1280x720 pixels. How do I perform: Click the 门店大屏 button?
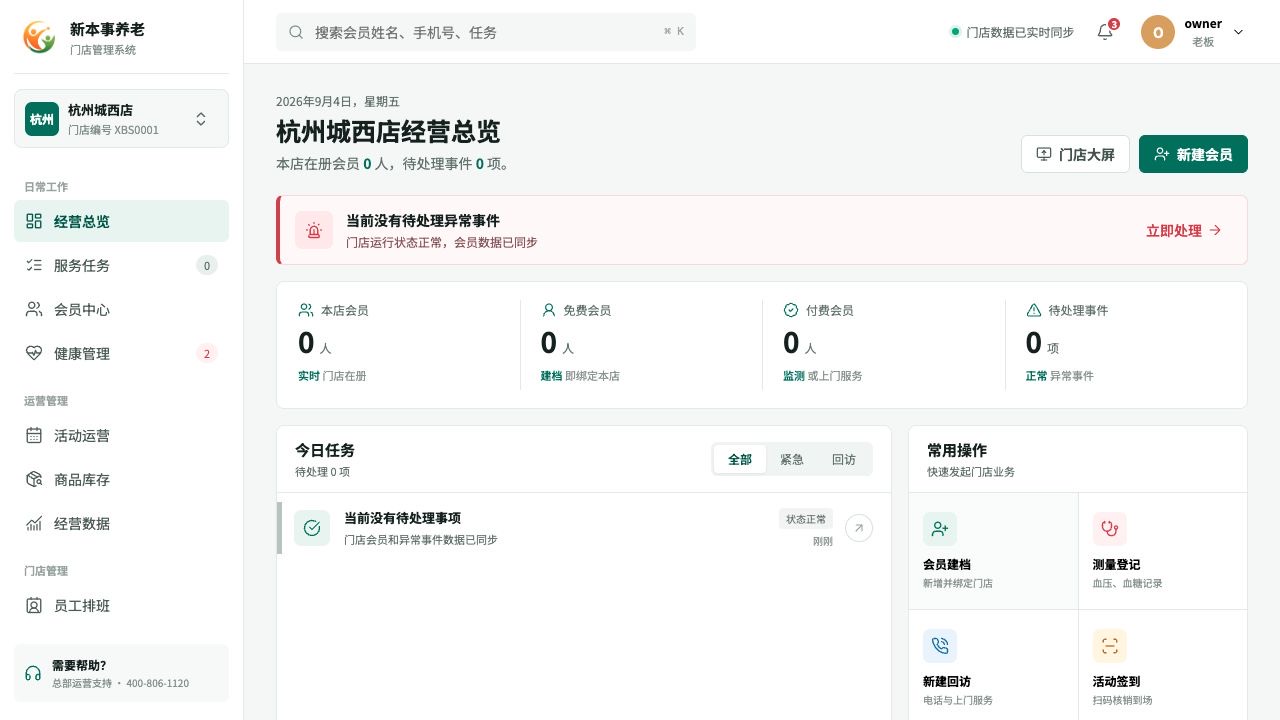click(x=1075, y=154)
